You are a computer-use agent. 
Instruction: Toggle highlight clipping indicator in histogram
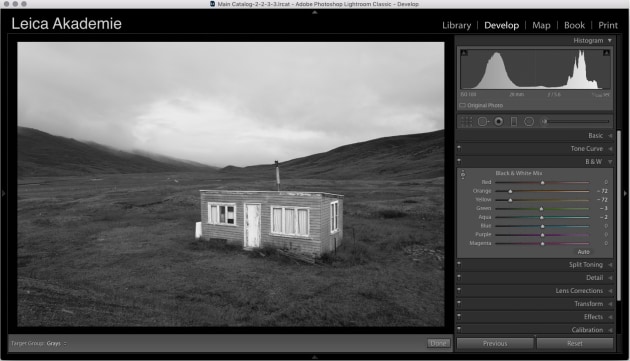click(606, 53)
